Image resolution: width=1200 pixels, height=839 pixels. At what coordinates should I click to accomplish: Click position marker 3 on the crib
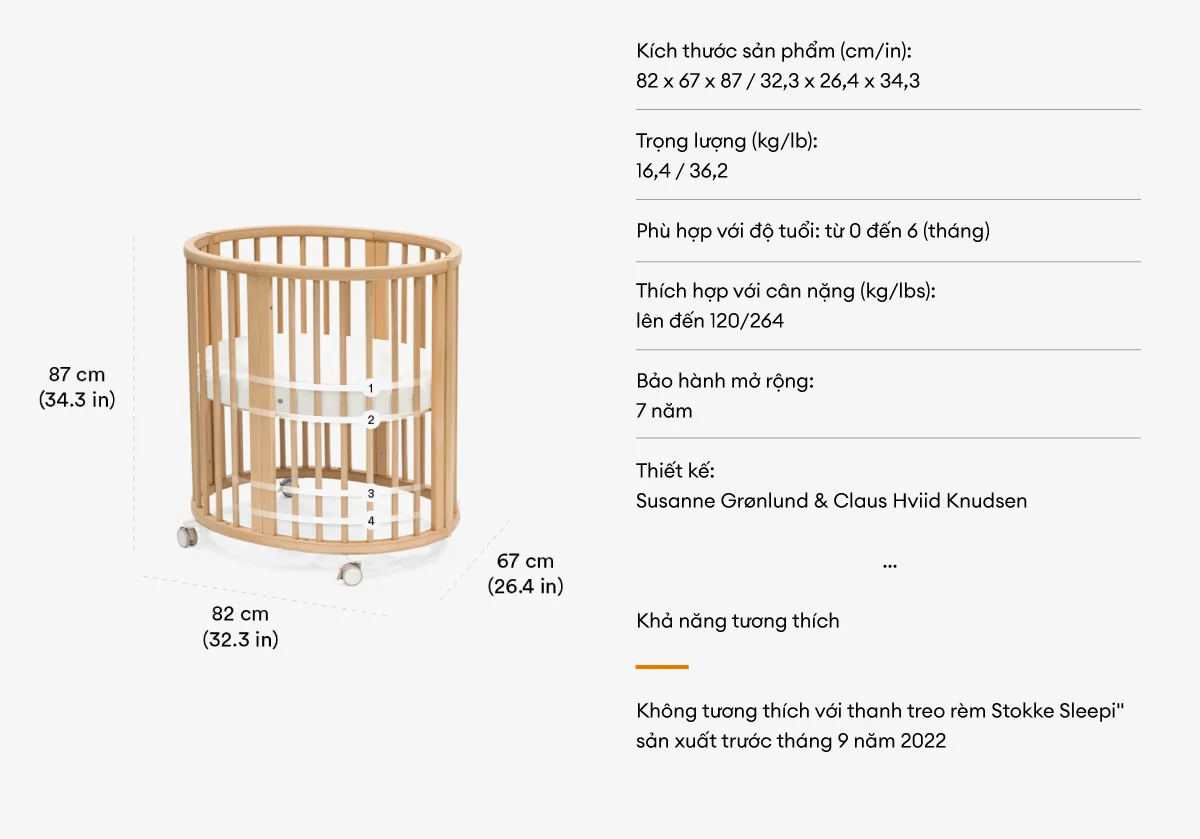pos(370,494)
